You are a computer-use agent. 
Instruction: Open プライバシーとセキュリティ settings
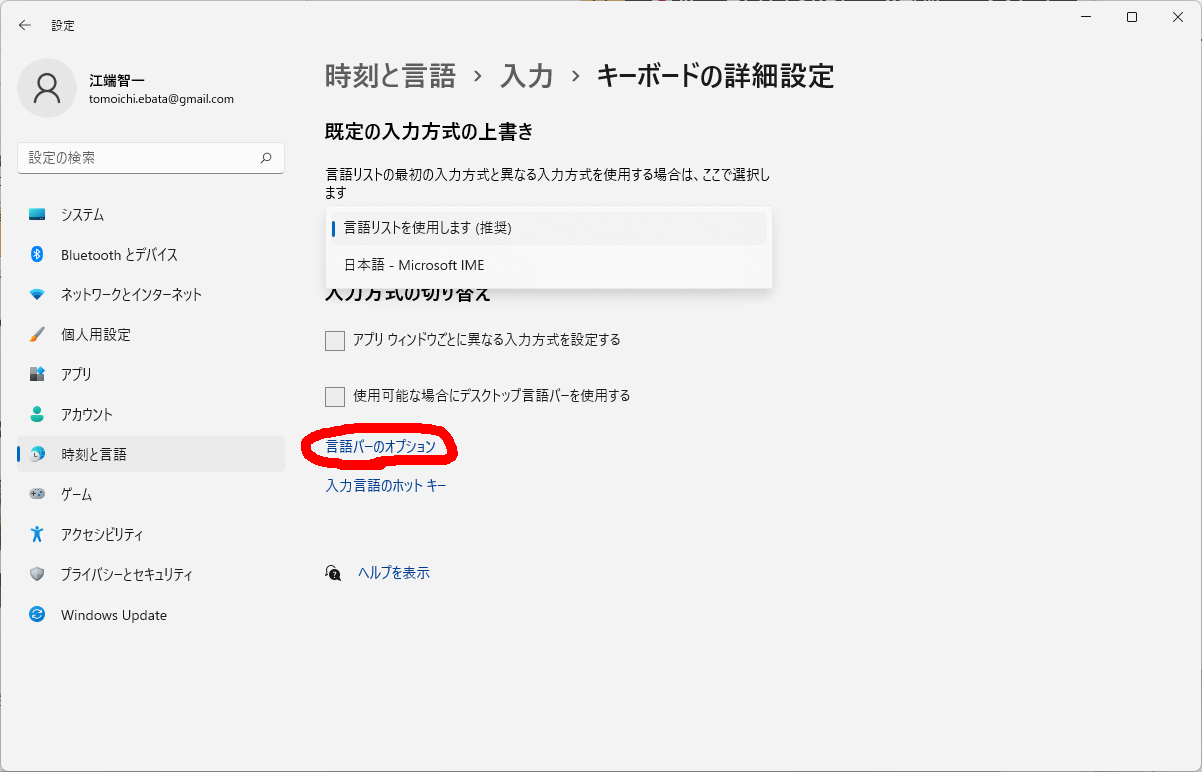point(126,575)
